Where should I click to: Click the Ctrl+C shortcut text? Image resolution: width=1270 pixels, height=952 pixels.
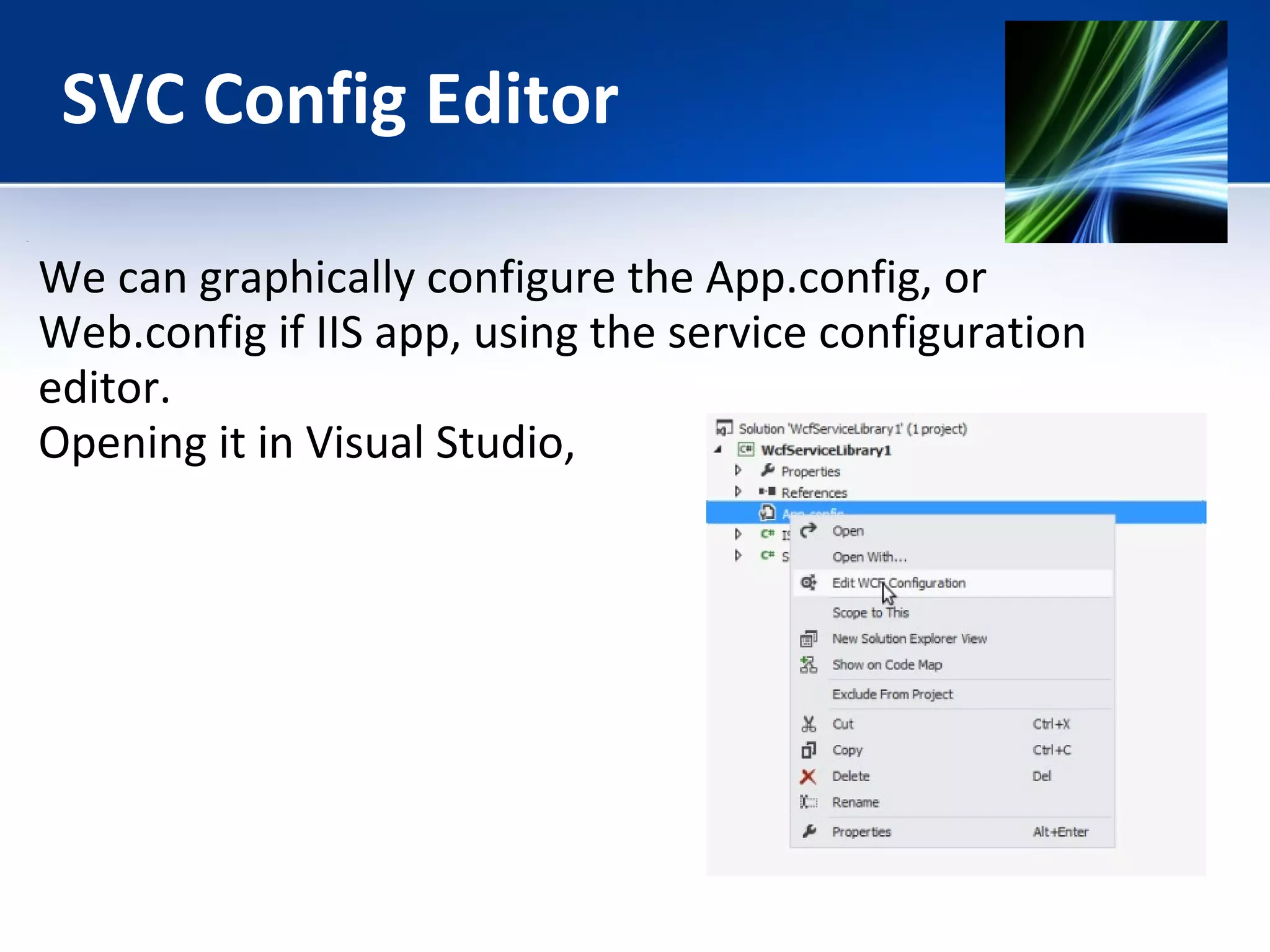pyautogui.click(x=1052, y=750)
